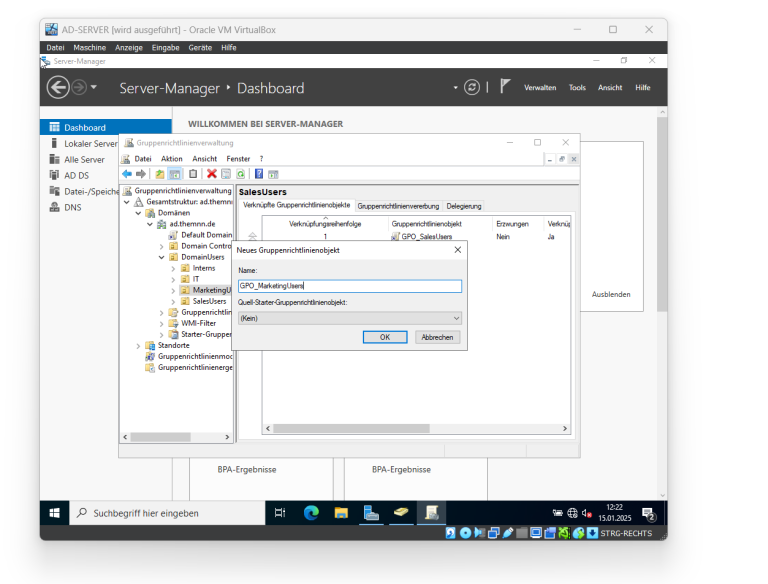
Task: Click the VirtualBox USB status icon
Action: tap(508, 533)
